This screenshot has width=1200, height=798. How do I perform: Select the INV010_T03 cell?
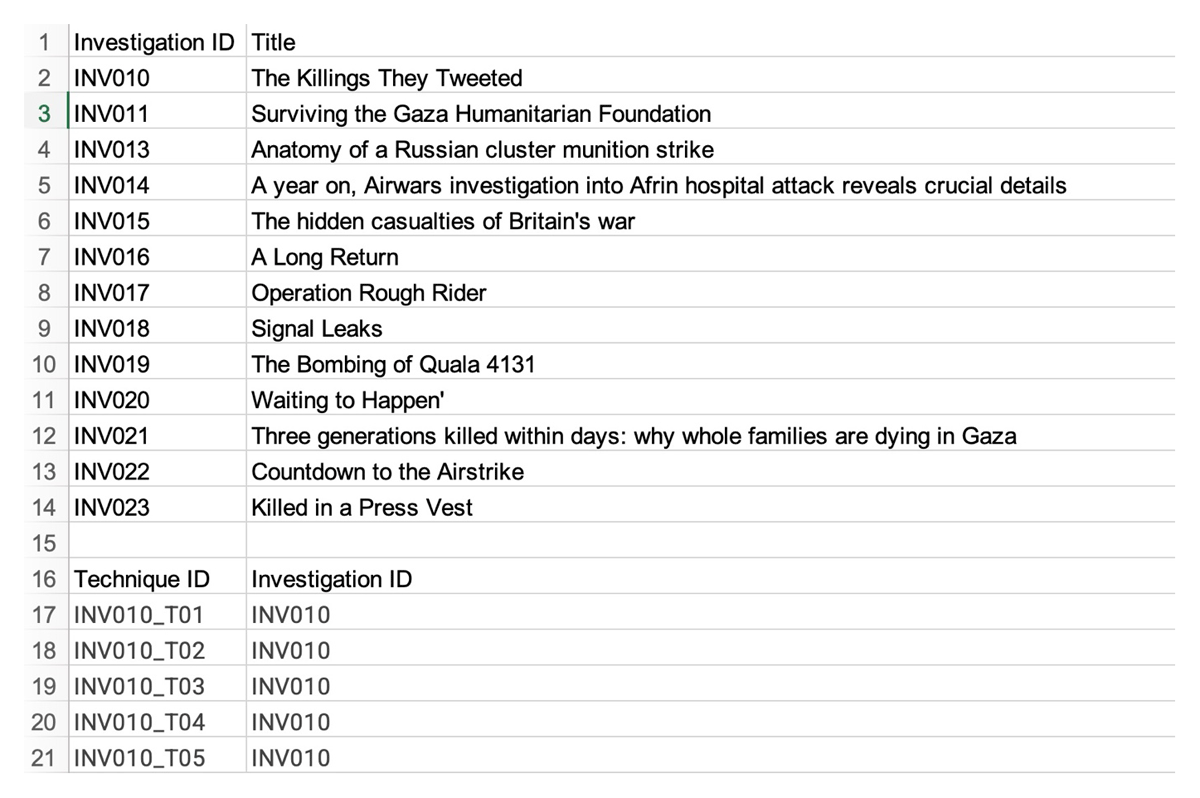[157, 687]
